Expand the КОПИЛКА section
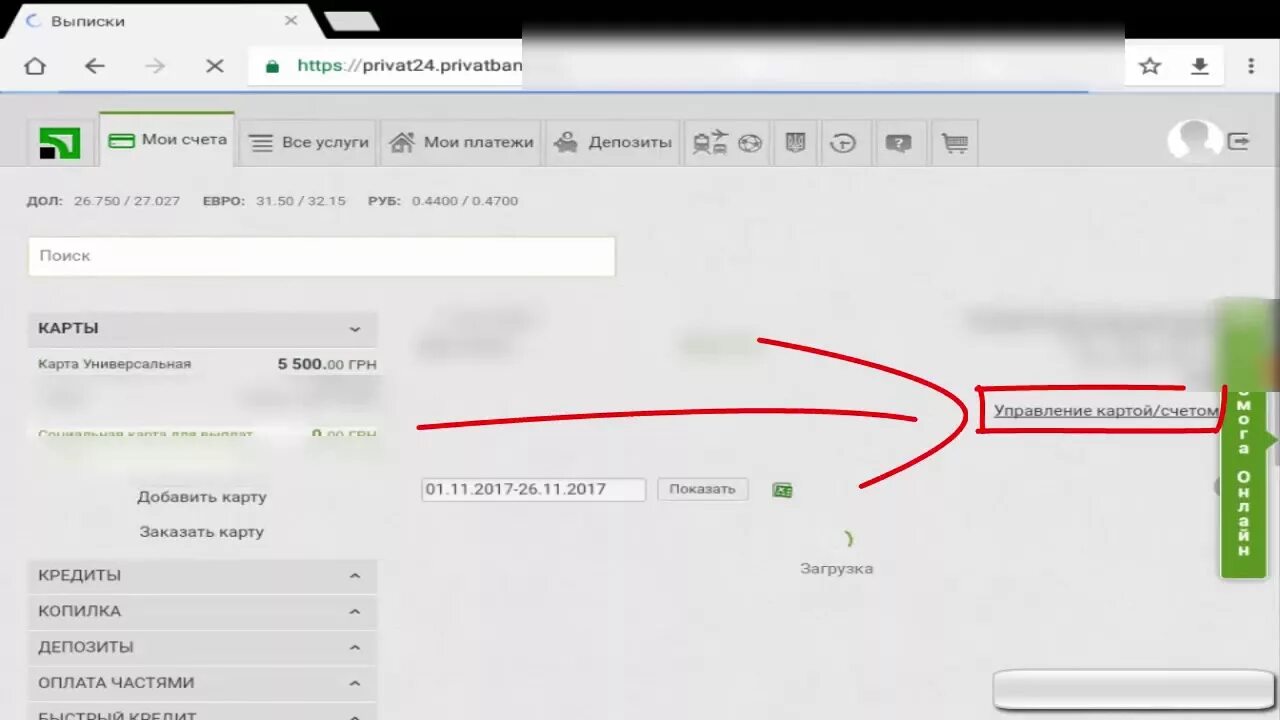The width and height of the screenshot is (1280, 720). point(202,611)
